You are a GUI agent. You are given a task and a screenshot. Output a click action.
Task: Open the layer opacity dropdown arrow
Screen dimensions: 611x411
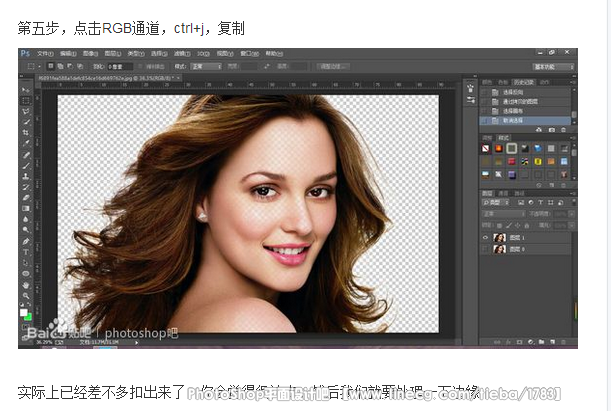point(571,214)
